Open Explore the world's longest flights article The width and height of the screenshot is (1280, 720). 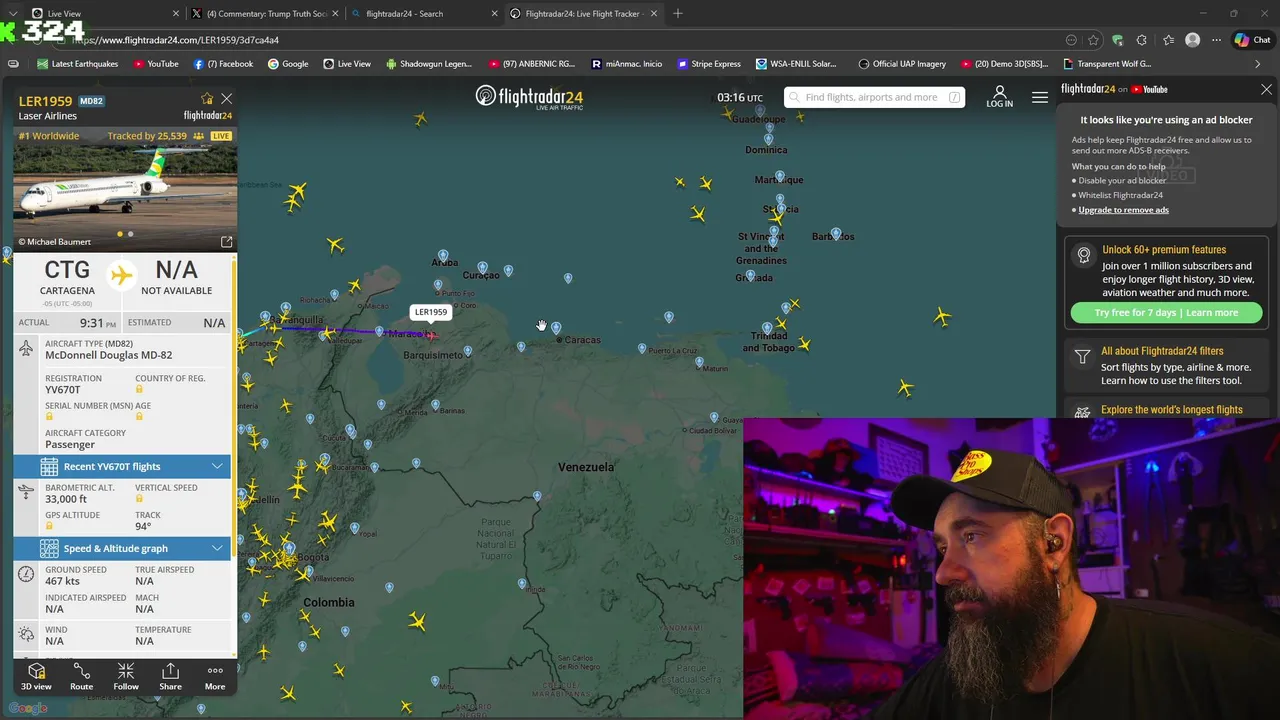1171,410
